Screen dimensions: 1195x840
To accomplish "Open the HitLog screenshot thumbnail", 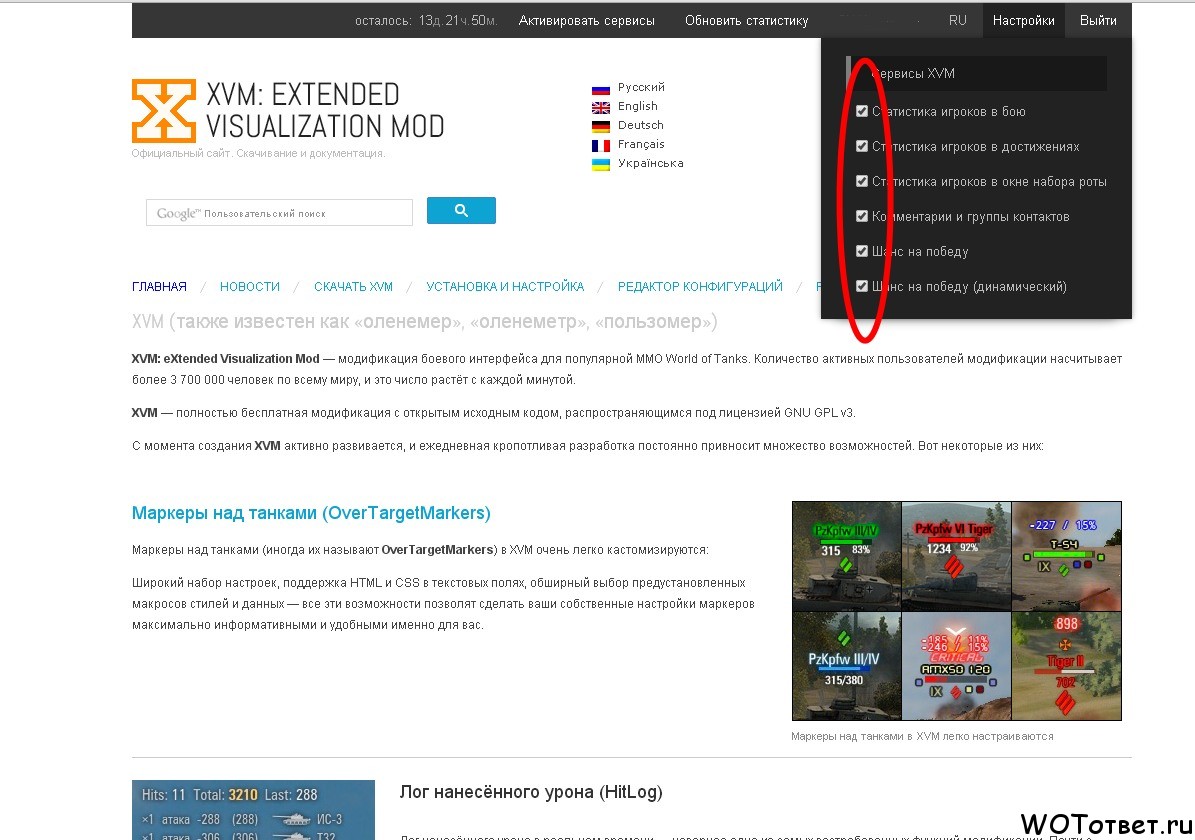I will point(253,810).
